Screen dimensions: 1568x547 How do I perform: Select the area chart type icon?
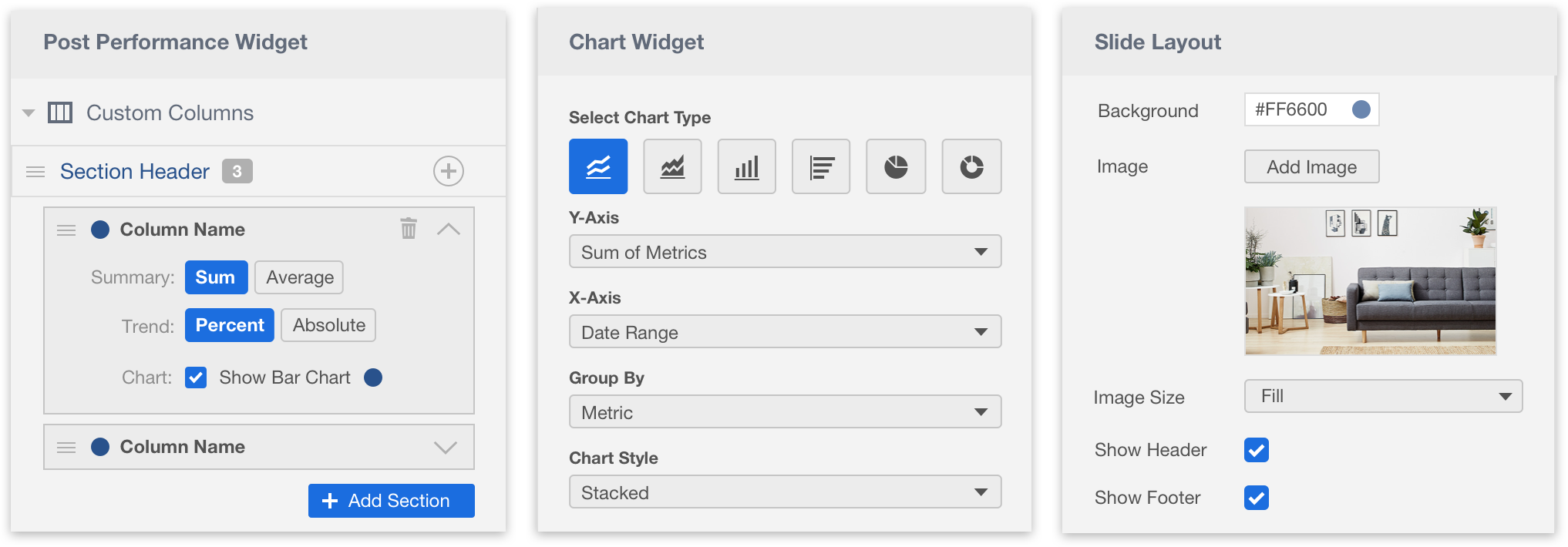(x=672, y=166)
